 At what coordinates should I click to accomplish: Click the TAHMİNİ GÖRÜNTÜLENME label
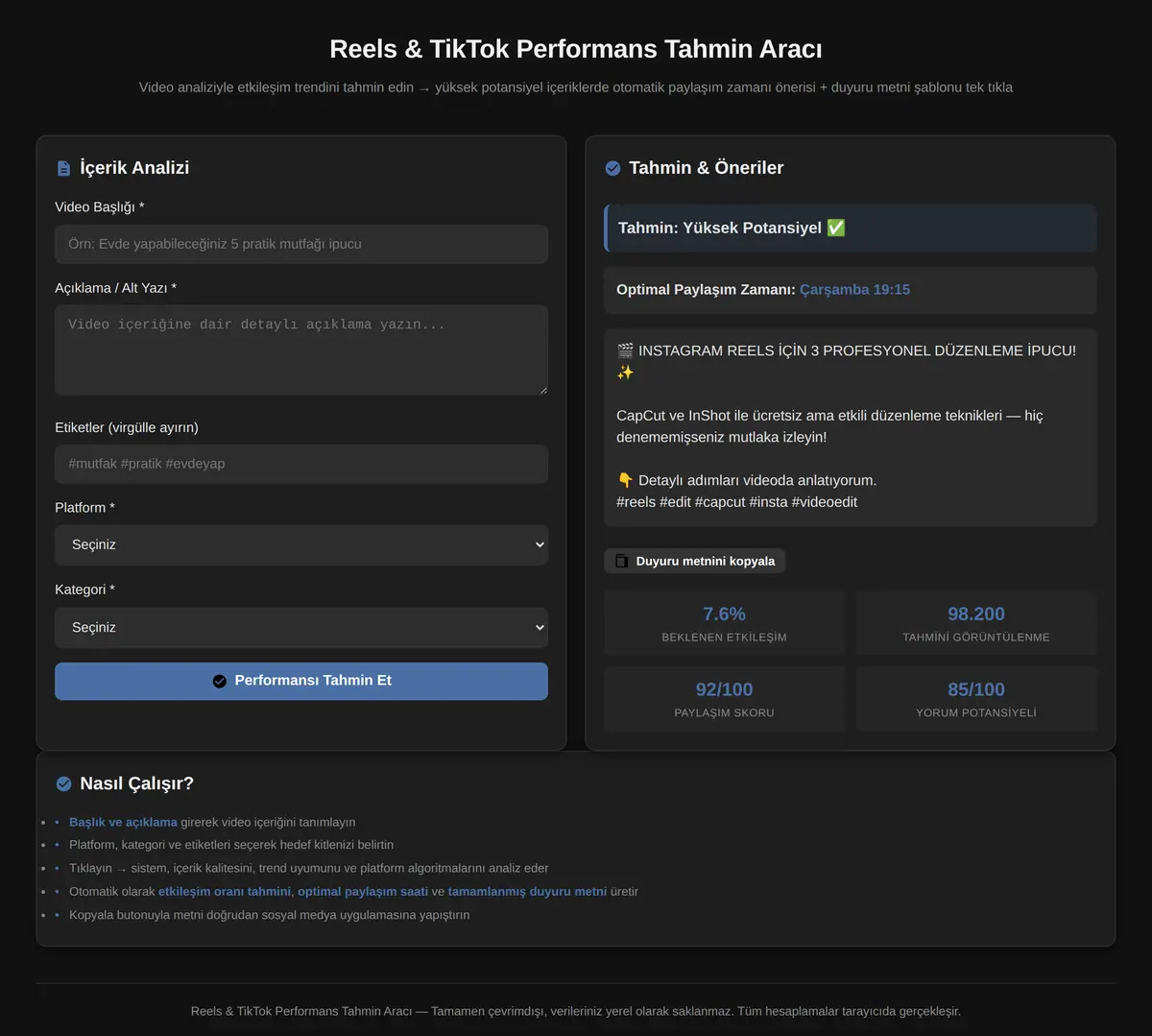976,638
